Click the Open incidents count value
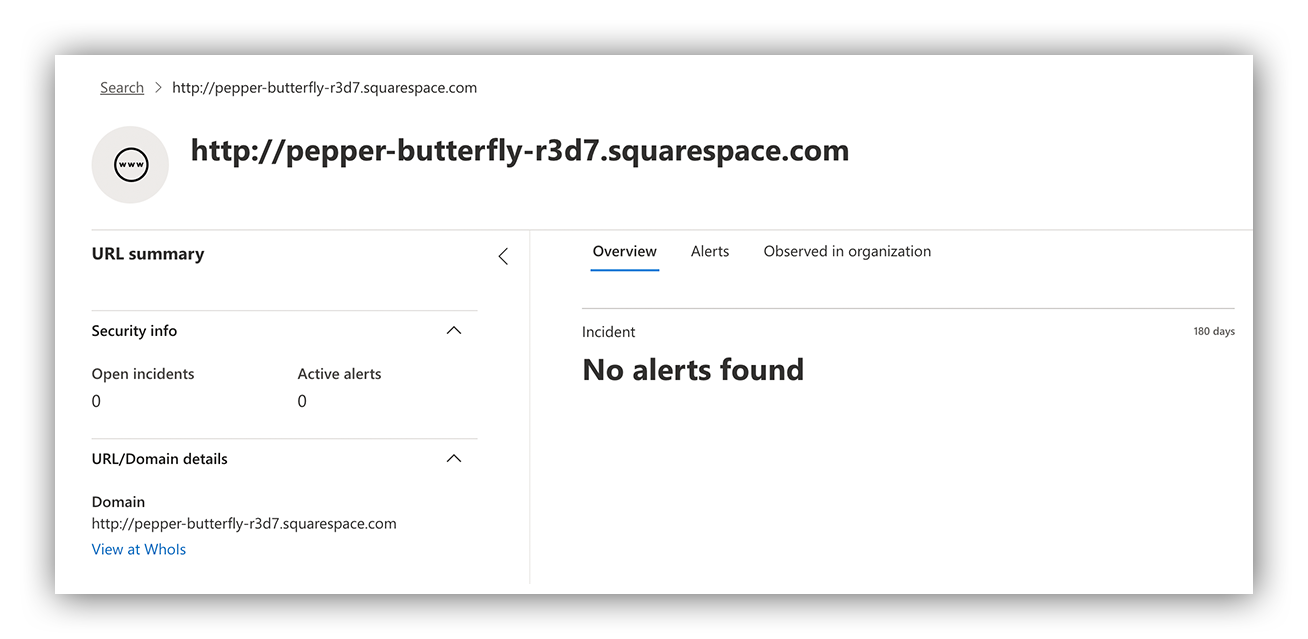Image resolution: width=1308 pixels, height=639 pixels. click(96, 401)
